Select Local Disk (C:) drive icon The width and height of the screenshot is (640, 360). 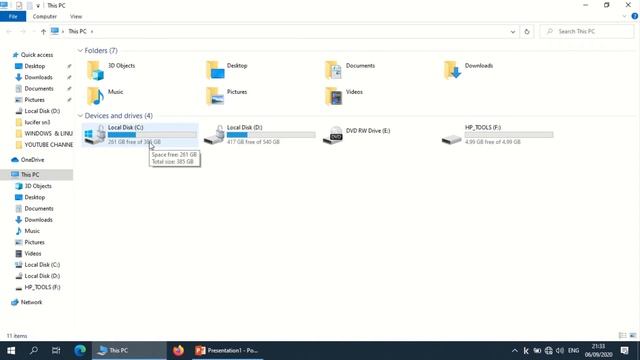95,134
